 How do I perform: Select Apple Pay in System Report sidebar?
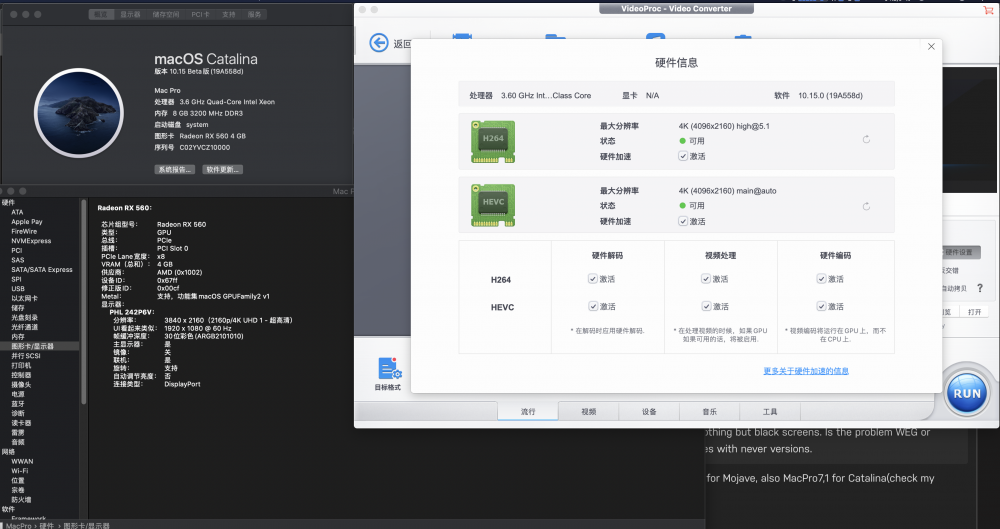coord(27,221)
